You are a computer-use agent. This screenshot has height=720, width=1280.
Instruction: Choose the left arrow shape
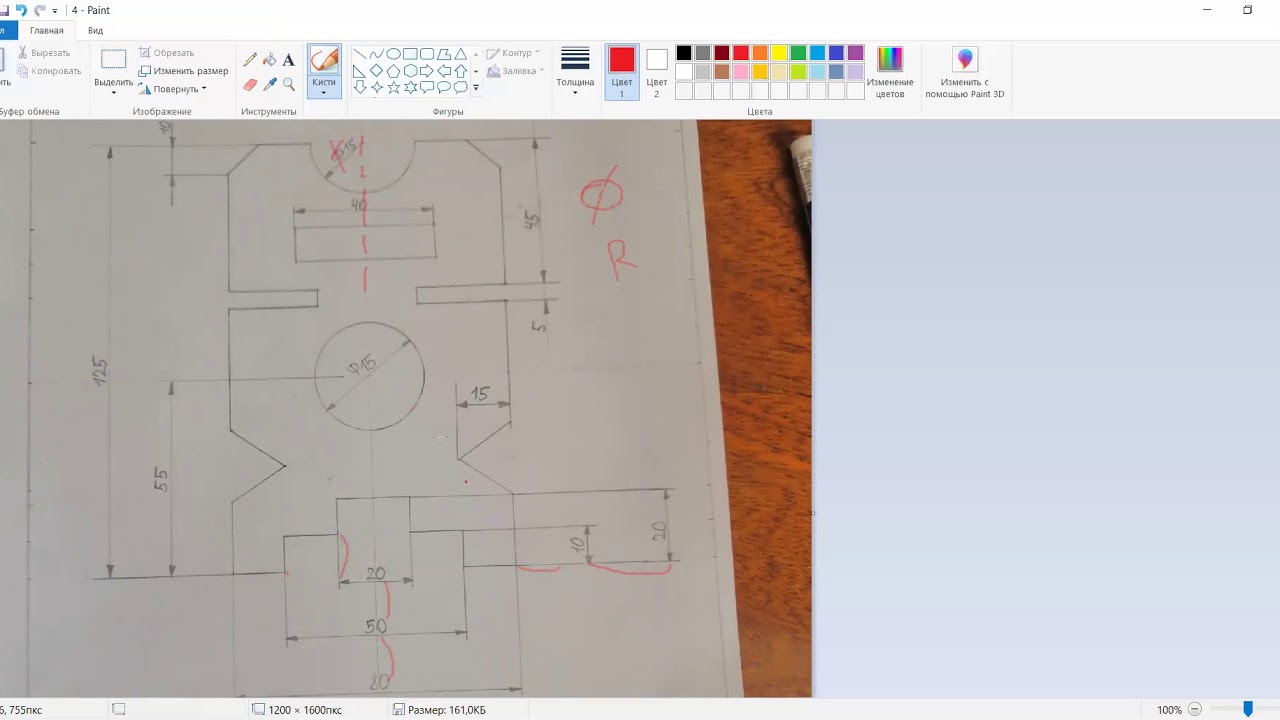tap(444, 71)
